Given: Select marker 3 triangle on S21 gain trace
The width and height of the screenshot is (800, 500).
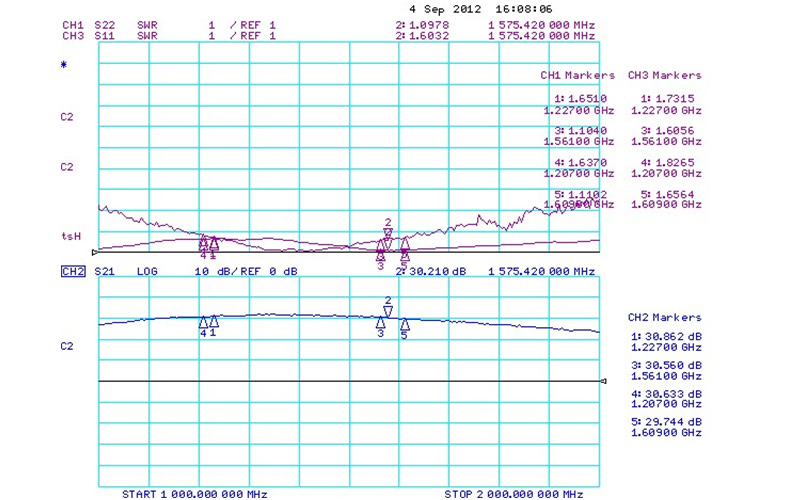Looking at the screenshot, I should tap(380, 322).
